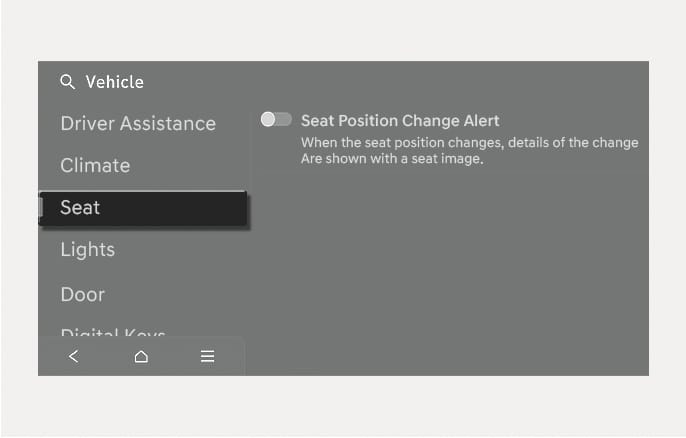
Task: Click the "shown with a seat image" line
Action: tap(392, 158)
